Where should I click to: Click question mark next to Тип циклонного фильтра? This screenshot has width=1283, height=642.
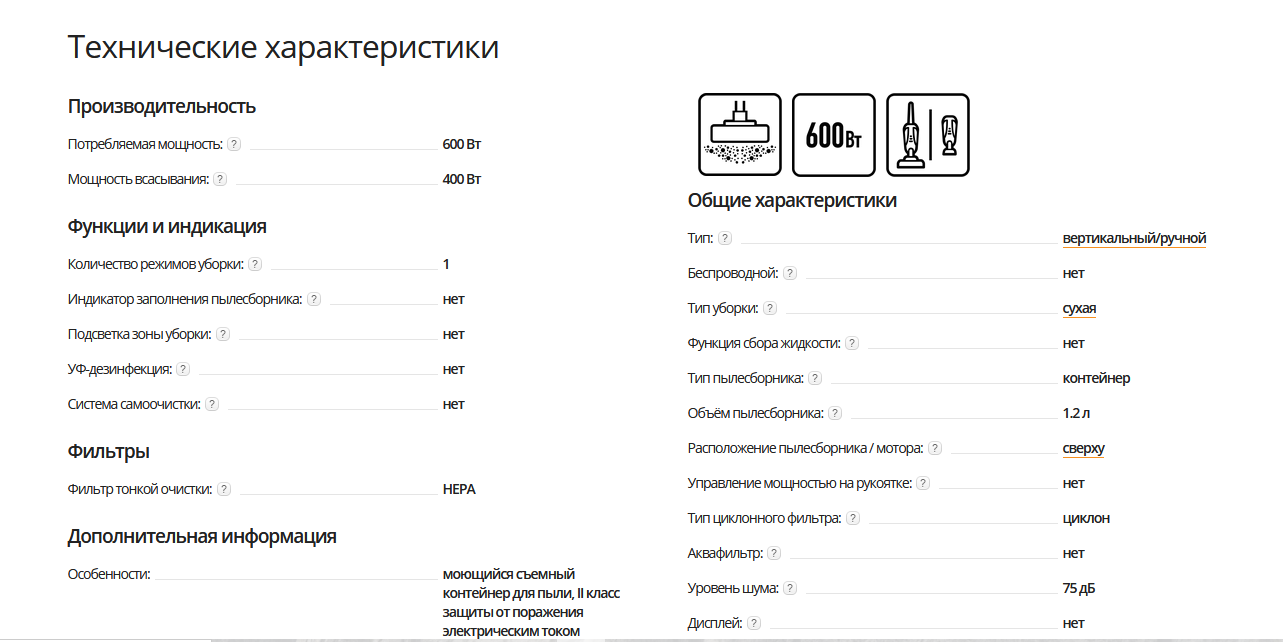tap(853, 518)
